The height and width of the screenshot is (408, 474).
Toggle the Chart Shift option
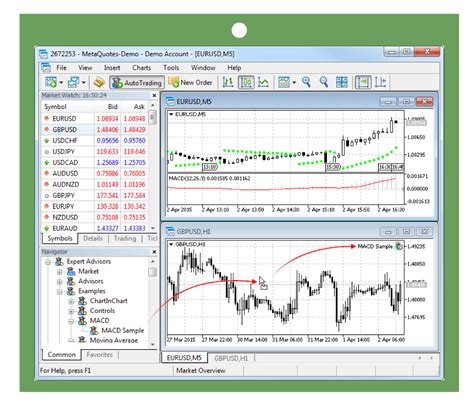(380, 82)
